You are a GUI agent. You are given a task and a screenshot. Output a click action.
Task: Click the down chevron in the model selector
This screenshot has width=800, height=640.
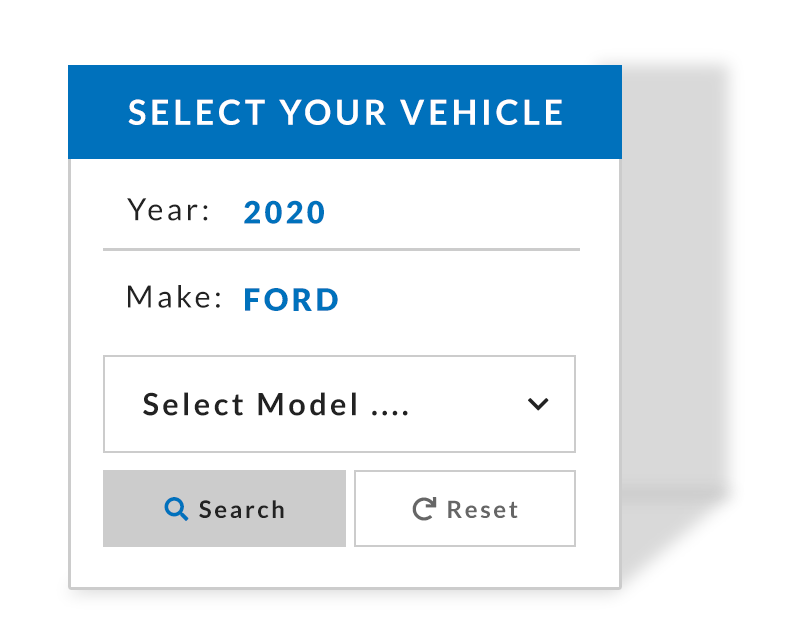[x=538, y=404]
